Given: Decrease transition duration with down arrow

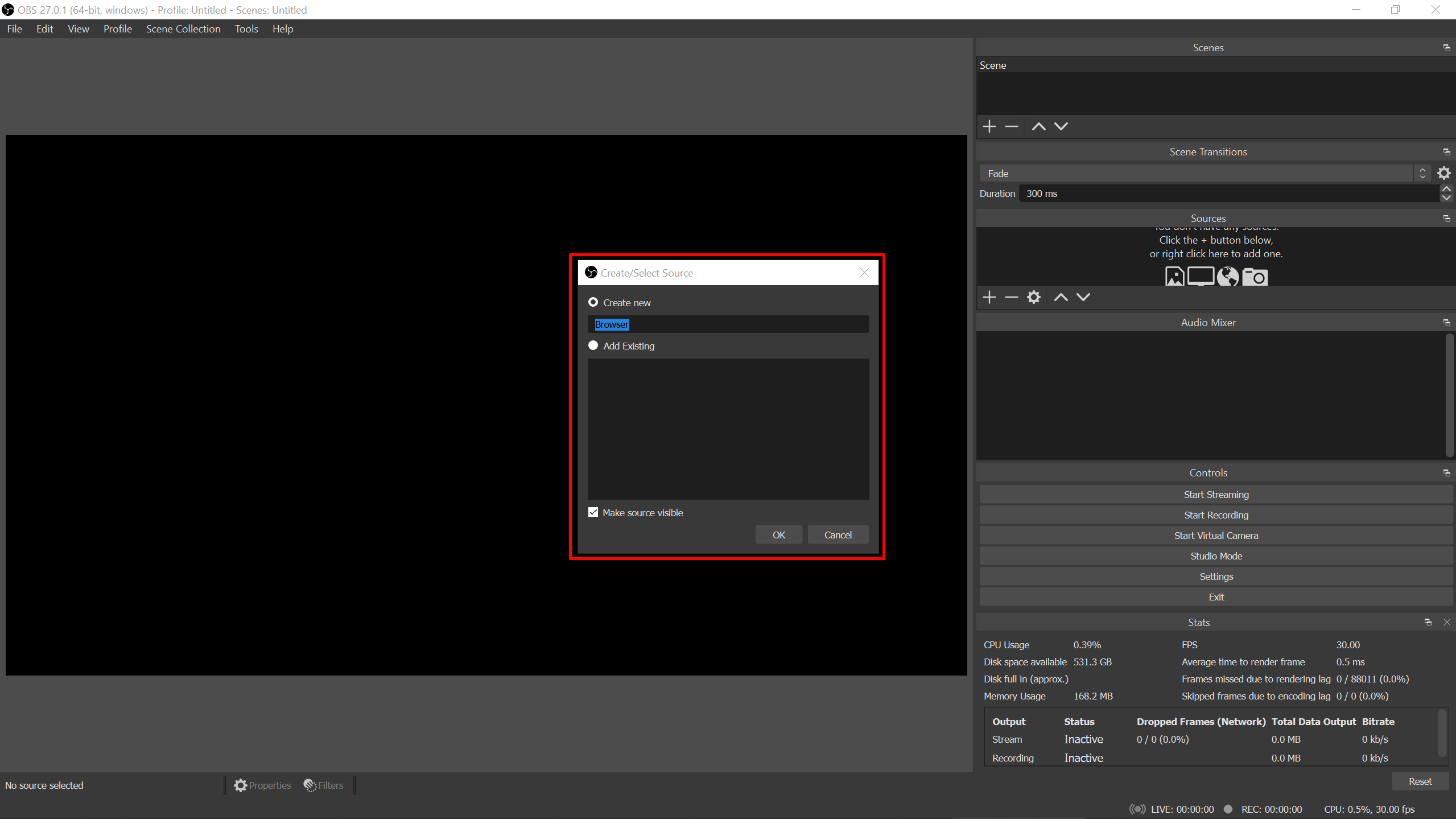Looking at the screenshot, I should [1446, 198].
